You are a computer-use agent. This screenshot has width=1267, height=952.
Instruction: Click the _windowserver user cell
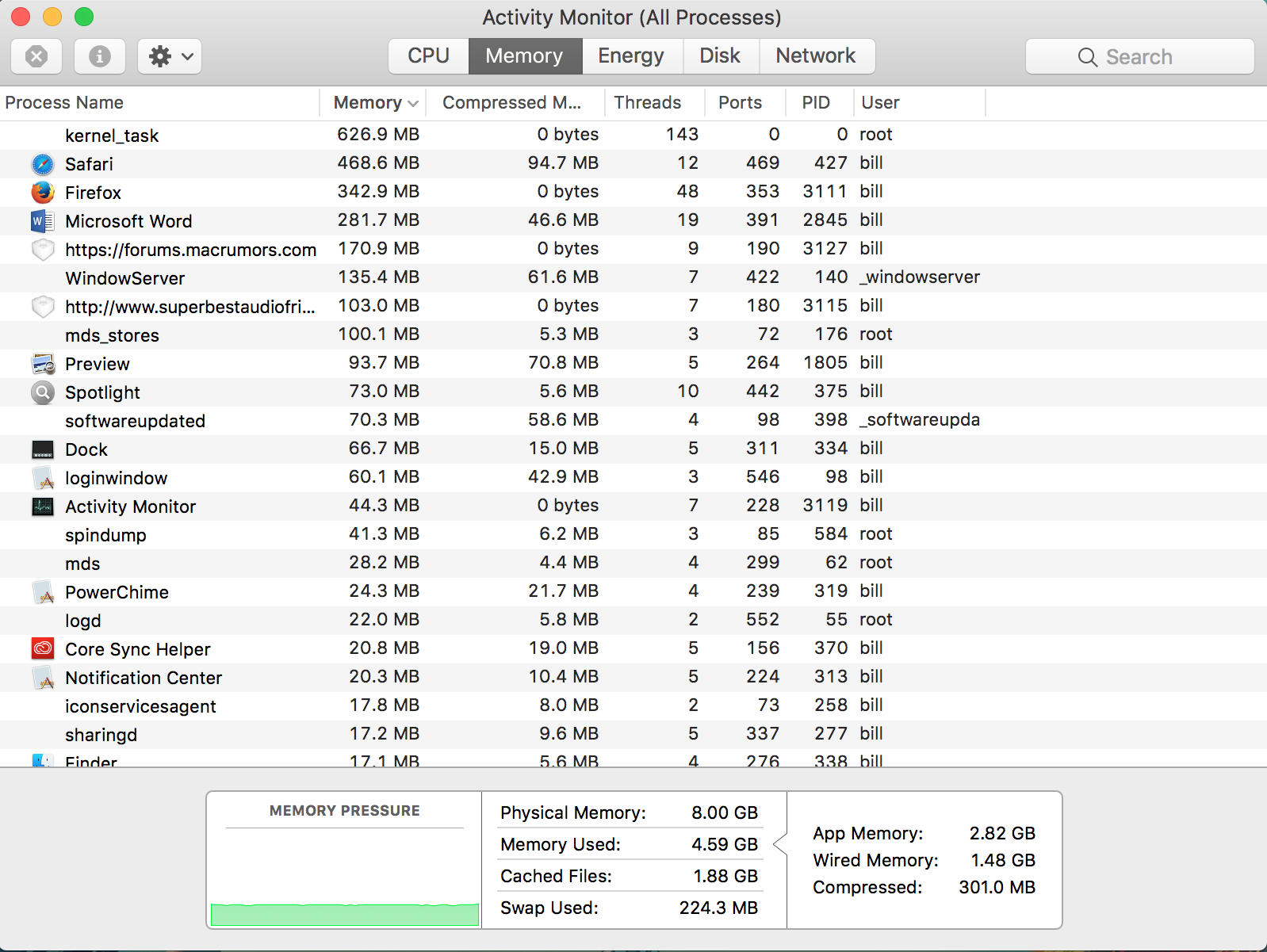(920, 277)
